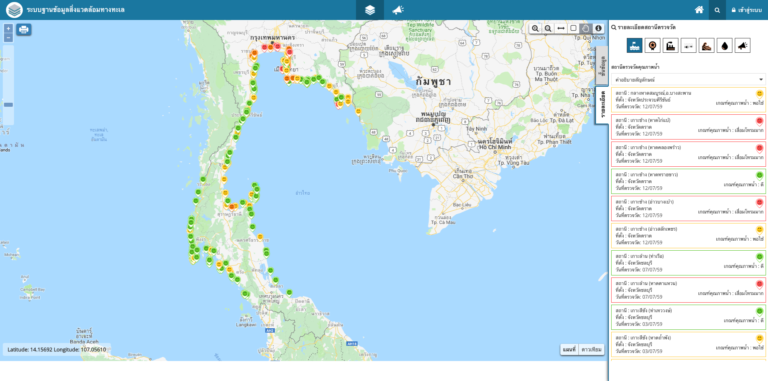The height and width of the screenshot is (381, 768).
Task: Click the map zoom in plus button
Action: click(8, 28)
